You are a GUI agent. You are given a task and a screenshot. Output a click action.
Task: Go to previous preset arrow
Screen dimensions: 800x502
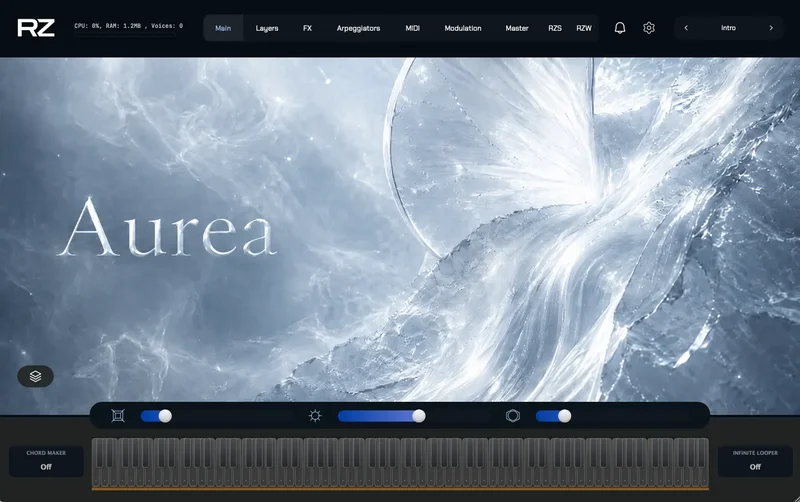pos(686,28)
